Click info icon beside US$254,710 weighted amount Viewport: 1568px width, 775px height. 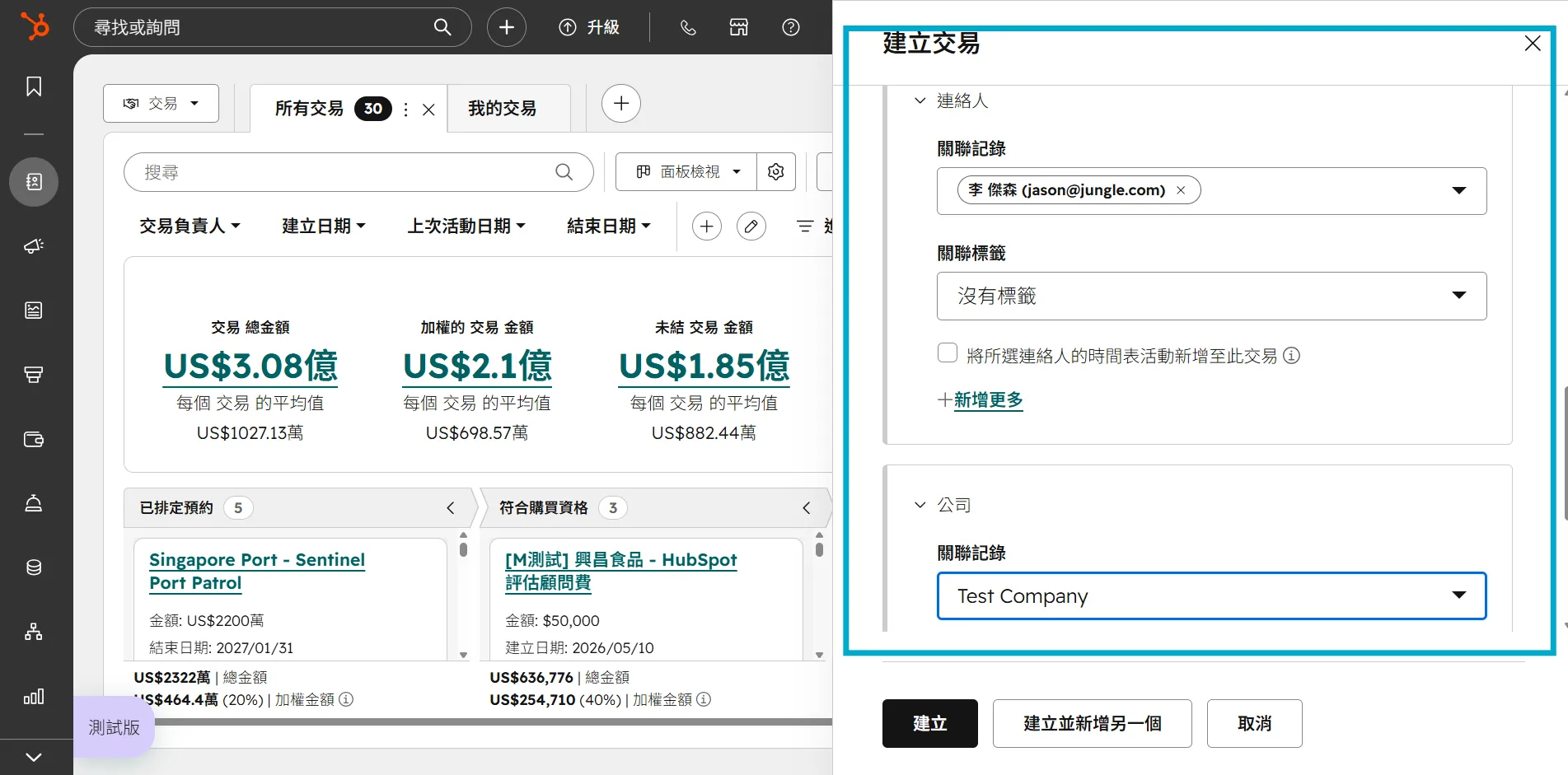(704, 699)
